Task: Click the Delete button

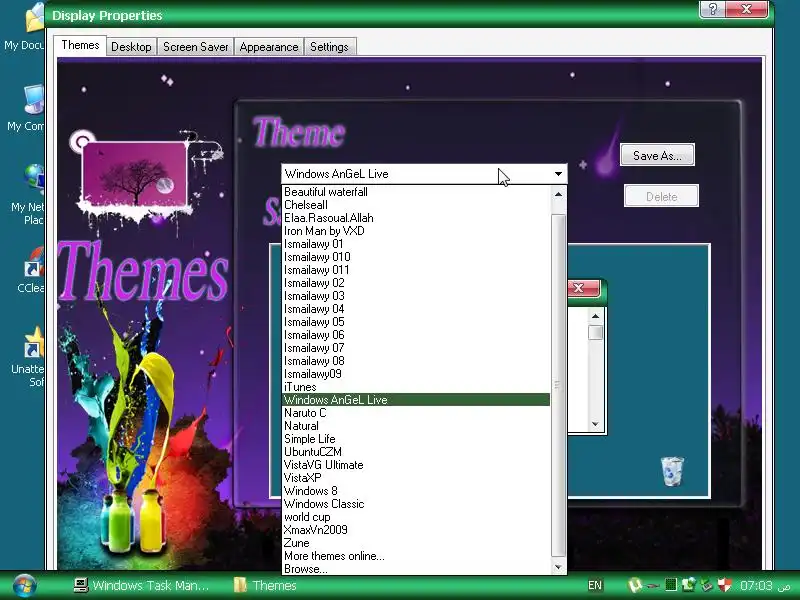Action: click(x=661, y=196)
